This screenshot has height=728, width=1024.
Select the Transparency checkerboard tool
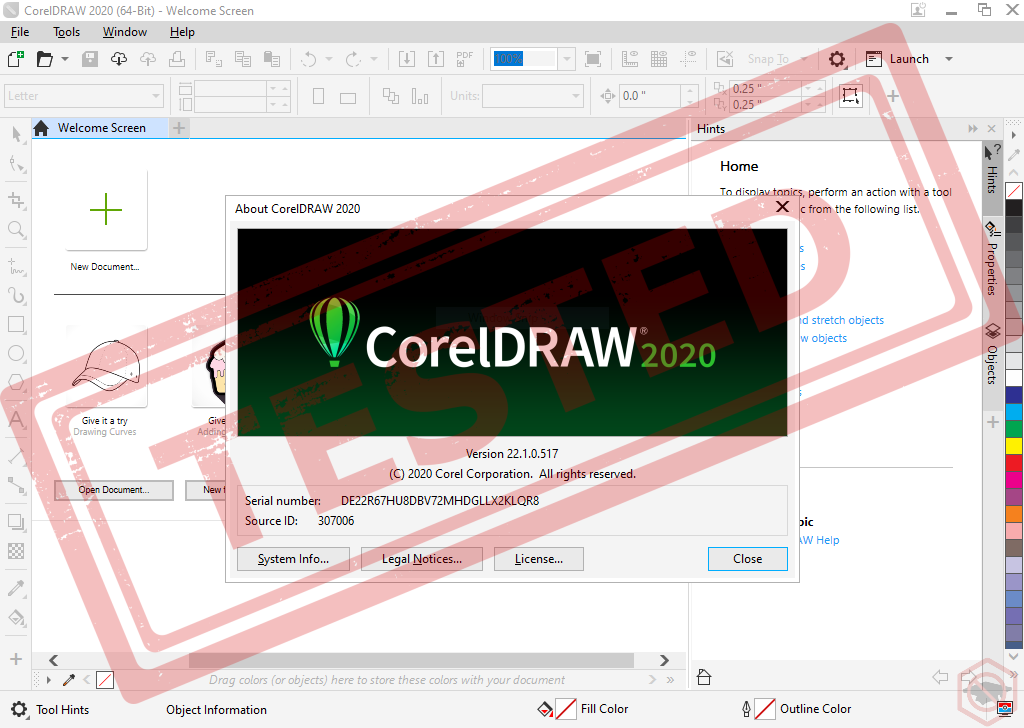coord(16,551)
